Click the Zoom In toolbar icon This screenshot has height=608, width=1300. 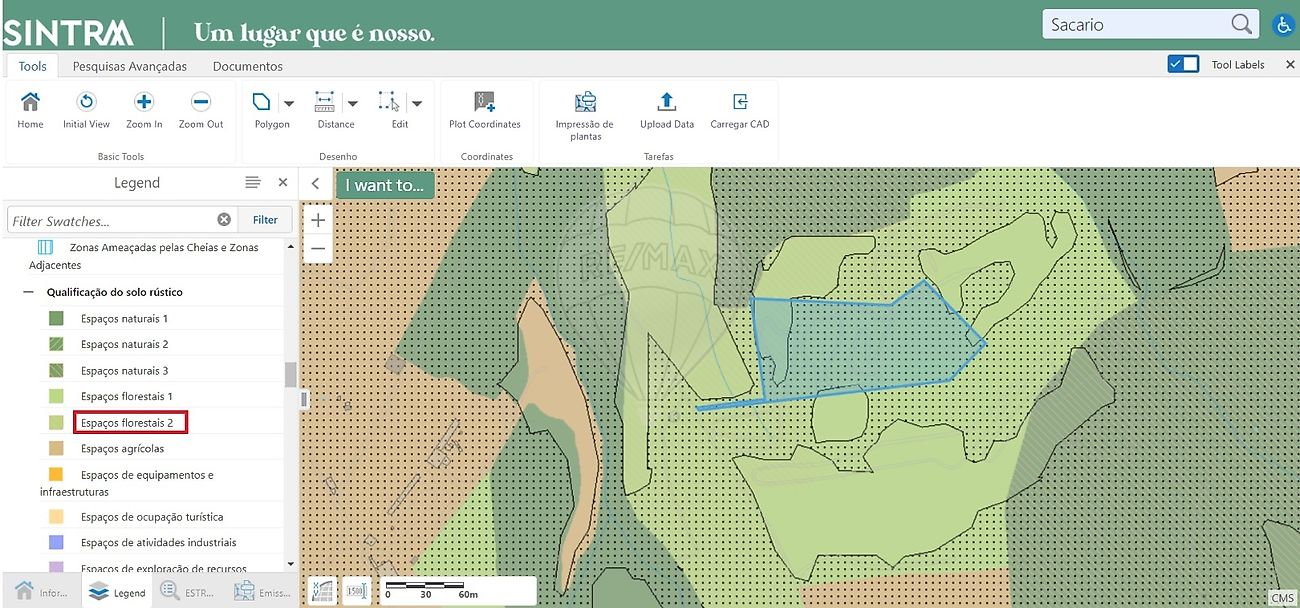144,103
